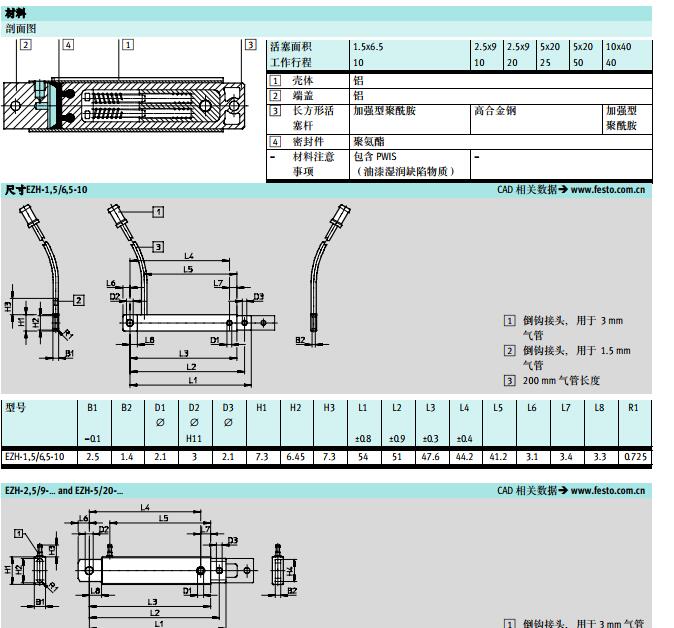Select the EZH-1,5/6,5-10 row label in table
The width and height of the screenshot is (674, 628).
tap(34, 456)
